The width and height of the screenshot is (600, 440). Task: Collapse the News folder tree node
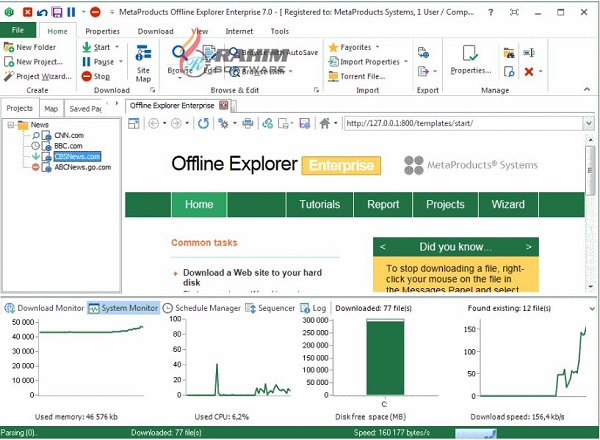(x=10, y=125)
